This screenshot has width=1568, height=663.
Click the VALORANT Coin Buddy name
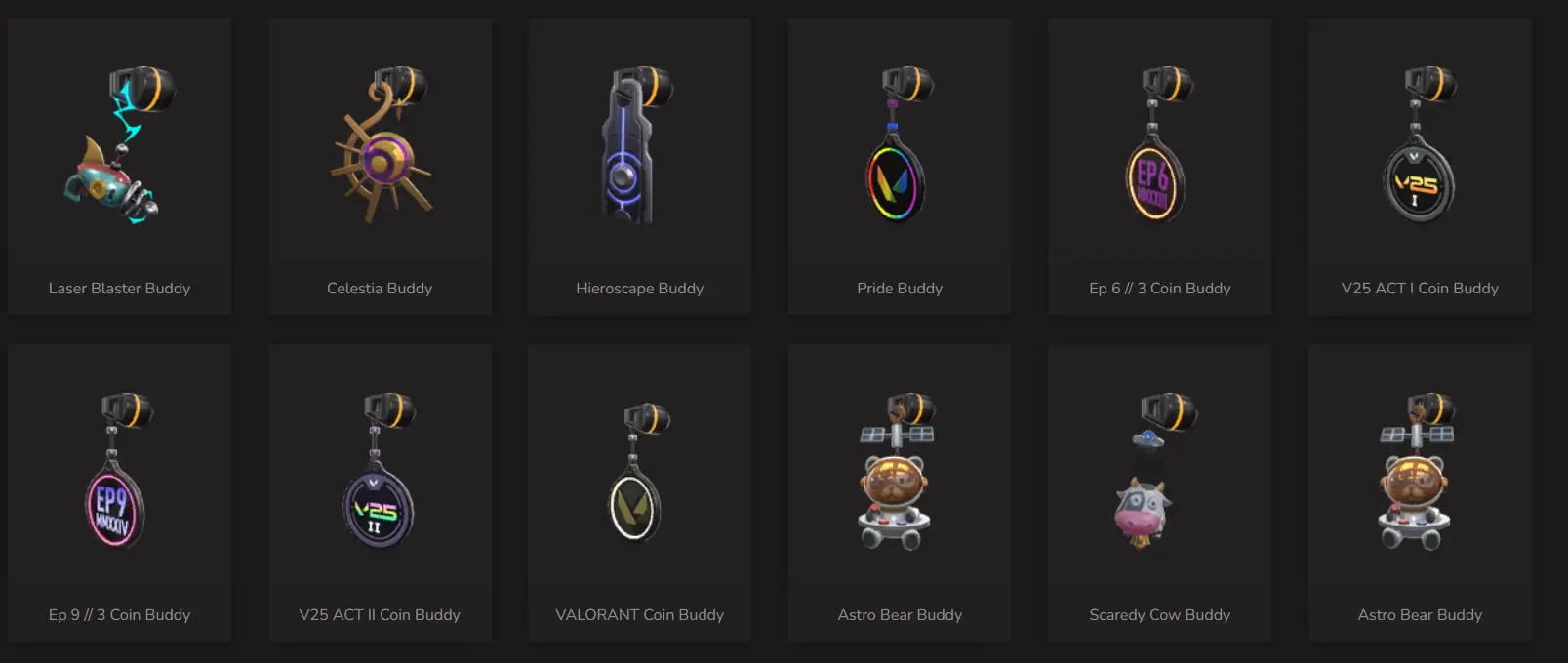(640, 615)
